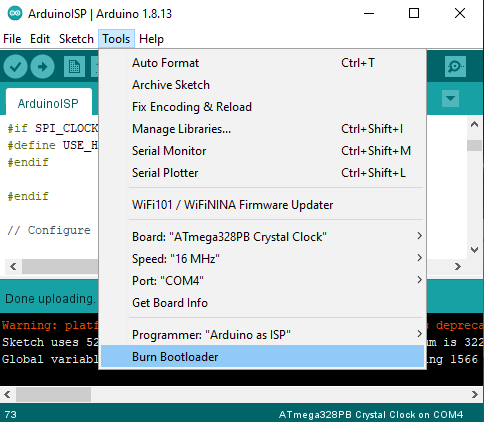This screenshot has height=422, width=484.
Task: Open Serial Monitor from Tools menu
Action: (262, 151)
